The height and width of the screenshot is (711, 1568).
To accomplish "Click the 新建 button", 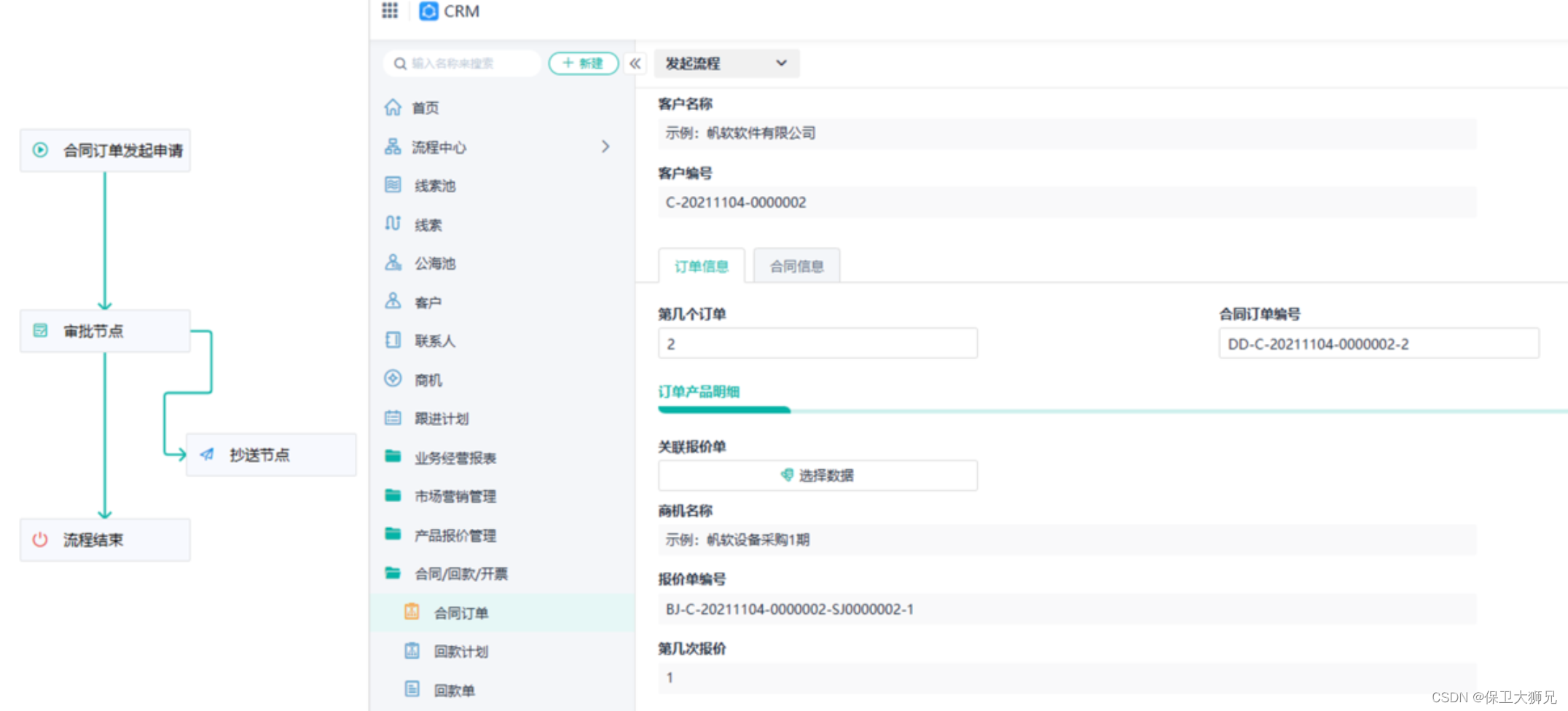I will [584, 63].
